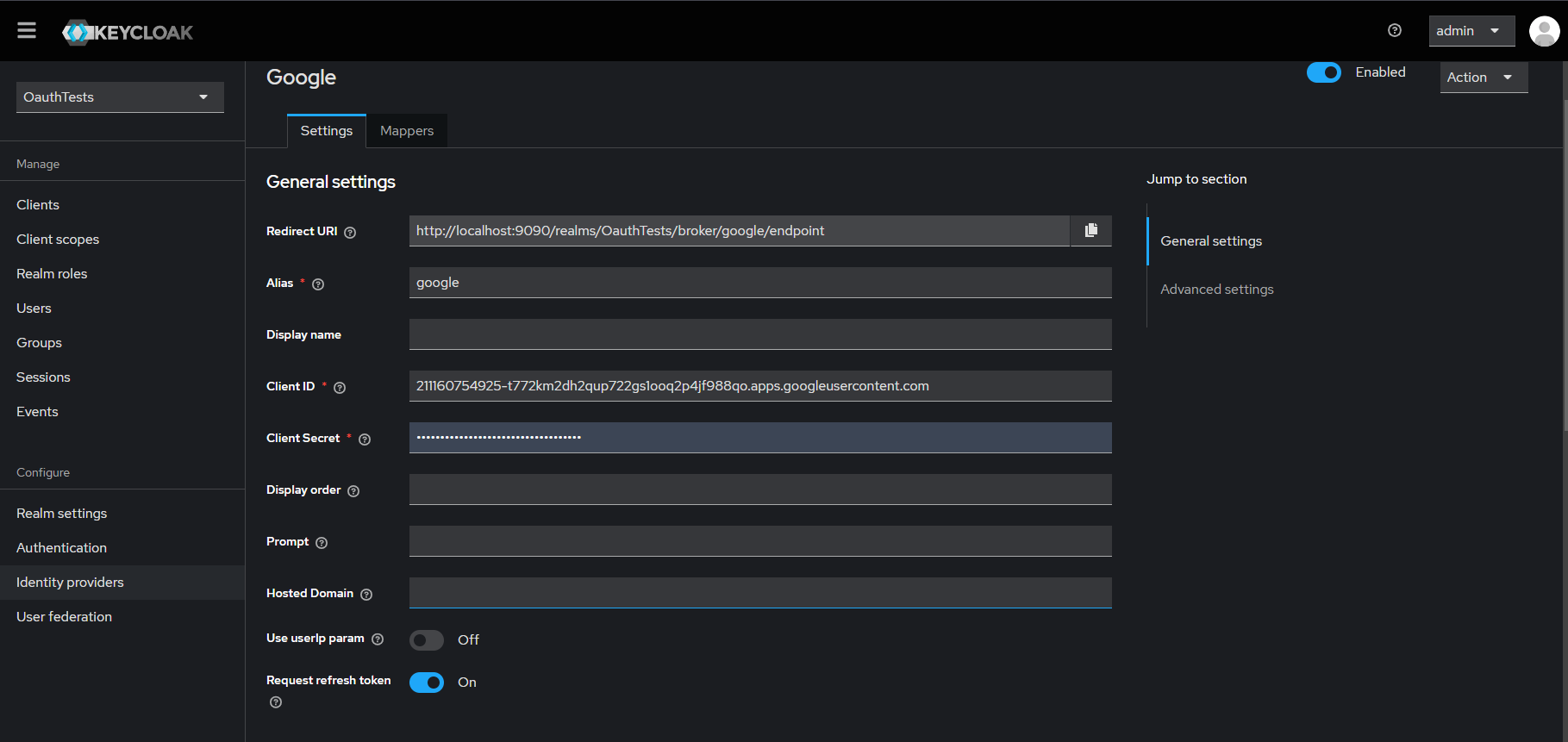Viewport: 1568px width, 742px height.
Task: Select Identity providers in sidebar
Action: 122,583
